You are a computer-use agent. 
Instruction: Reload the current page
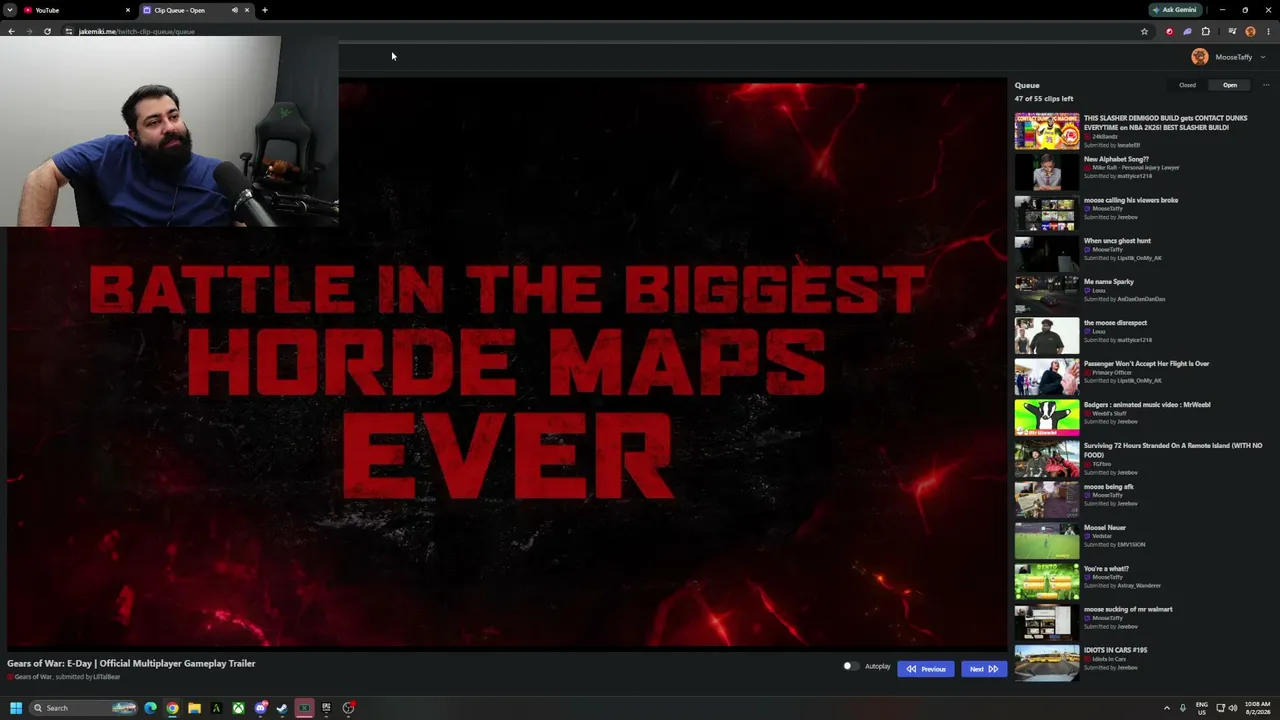(47, 31)
